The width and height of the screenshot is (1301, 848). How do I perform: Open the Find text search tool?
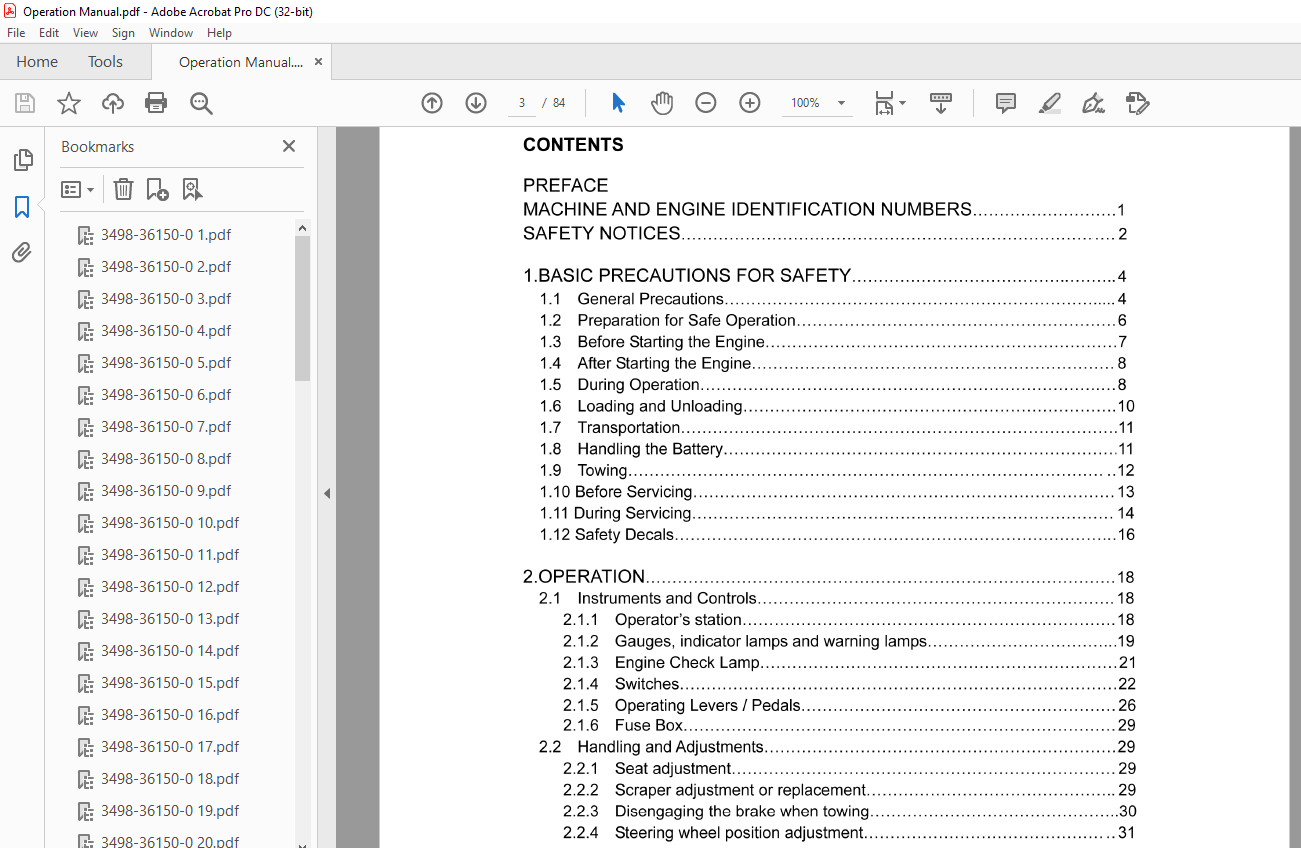[x=201, y=103]
